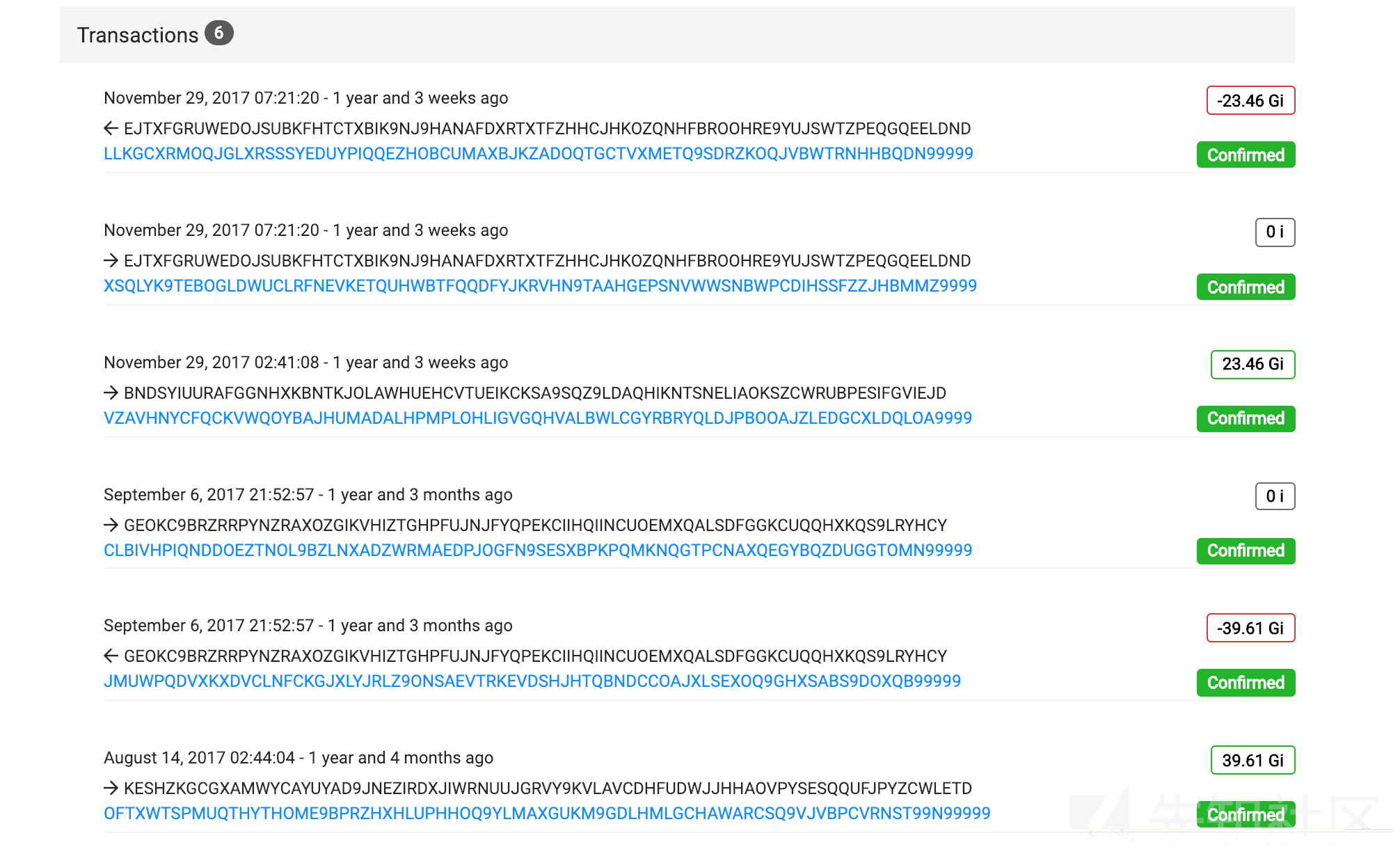1400x863 pixels.
Task: Open transaction hash starting with CLBIVHPIQNDDOEZ
Action: click(x=538, y=551)
